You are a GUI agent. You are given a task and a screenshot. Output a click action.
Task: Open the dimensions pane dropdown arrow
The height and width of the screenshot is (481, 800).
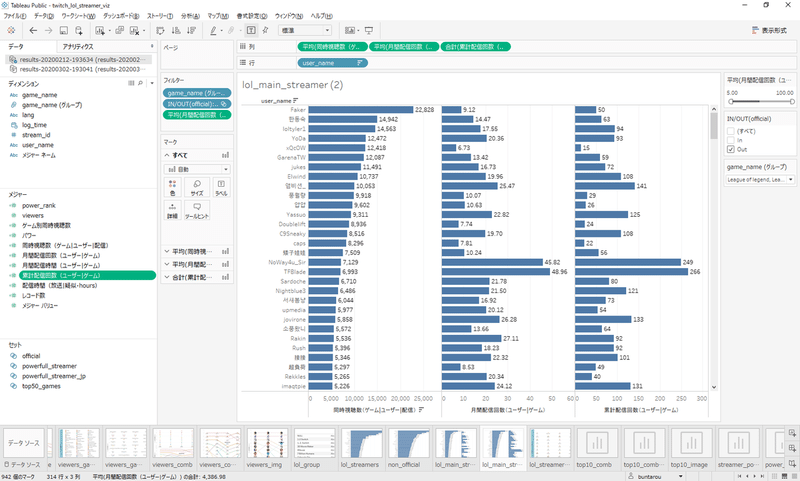click(x=152, y=83)
